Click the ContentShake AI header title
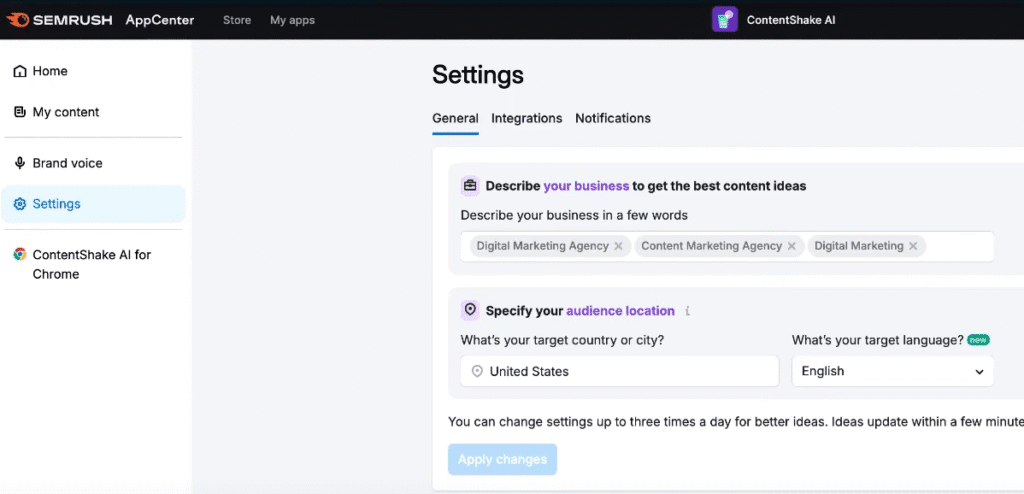1024x494 pixels. coord(791,20)
